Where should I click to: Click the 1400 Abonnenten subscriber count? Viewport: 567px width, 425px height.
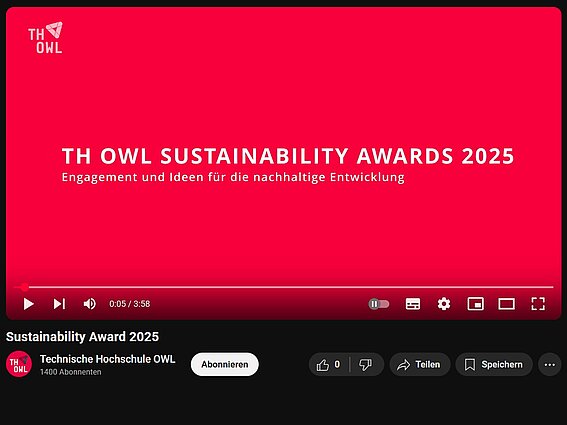pos(71,372)
